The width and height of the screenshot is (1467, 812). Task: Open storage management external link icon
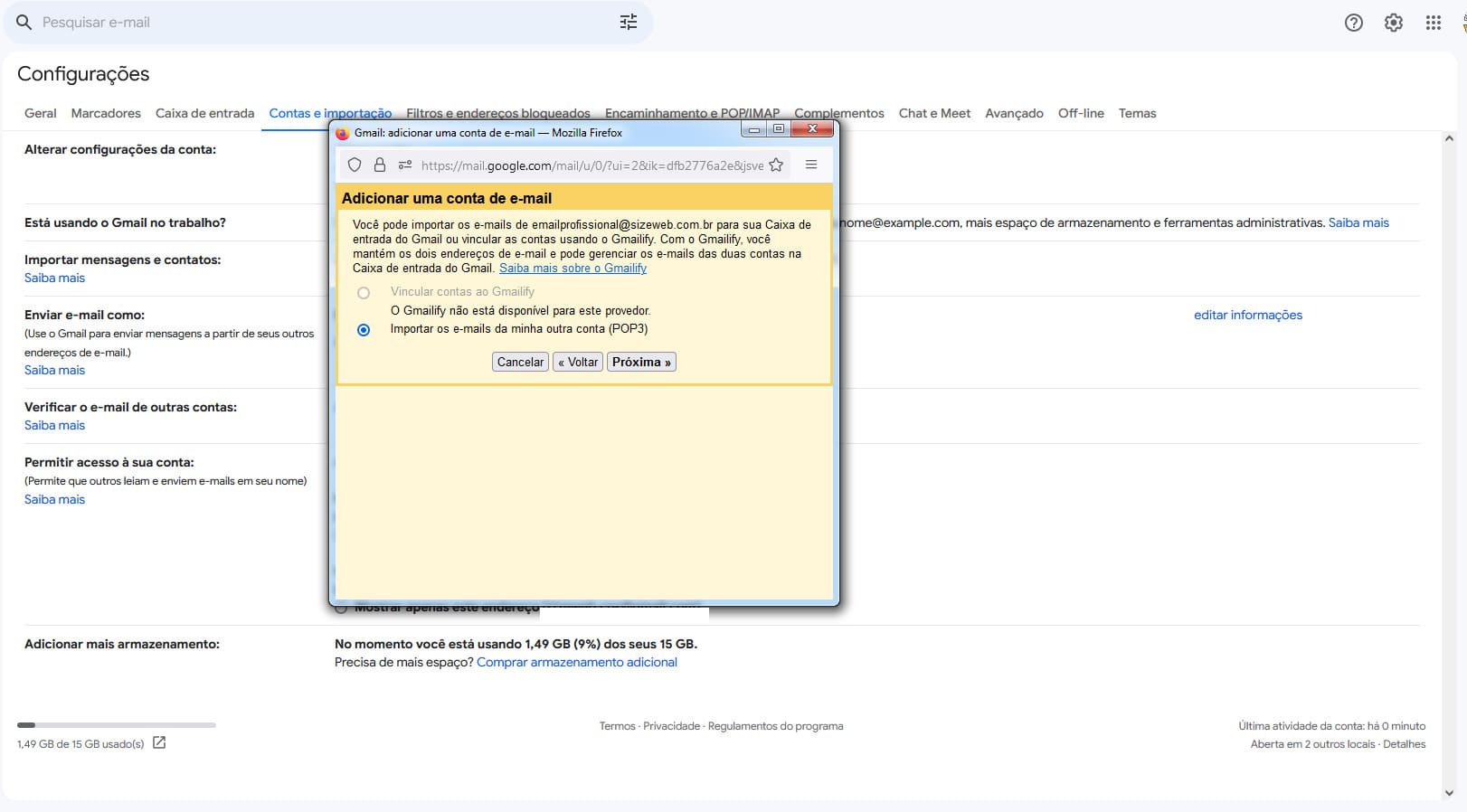point(159,743)
